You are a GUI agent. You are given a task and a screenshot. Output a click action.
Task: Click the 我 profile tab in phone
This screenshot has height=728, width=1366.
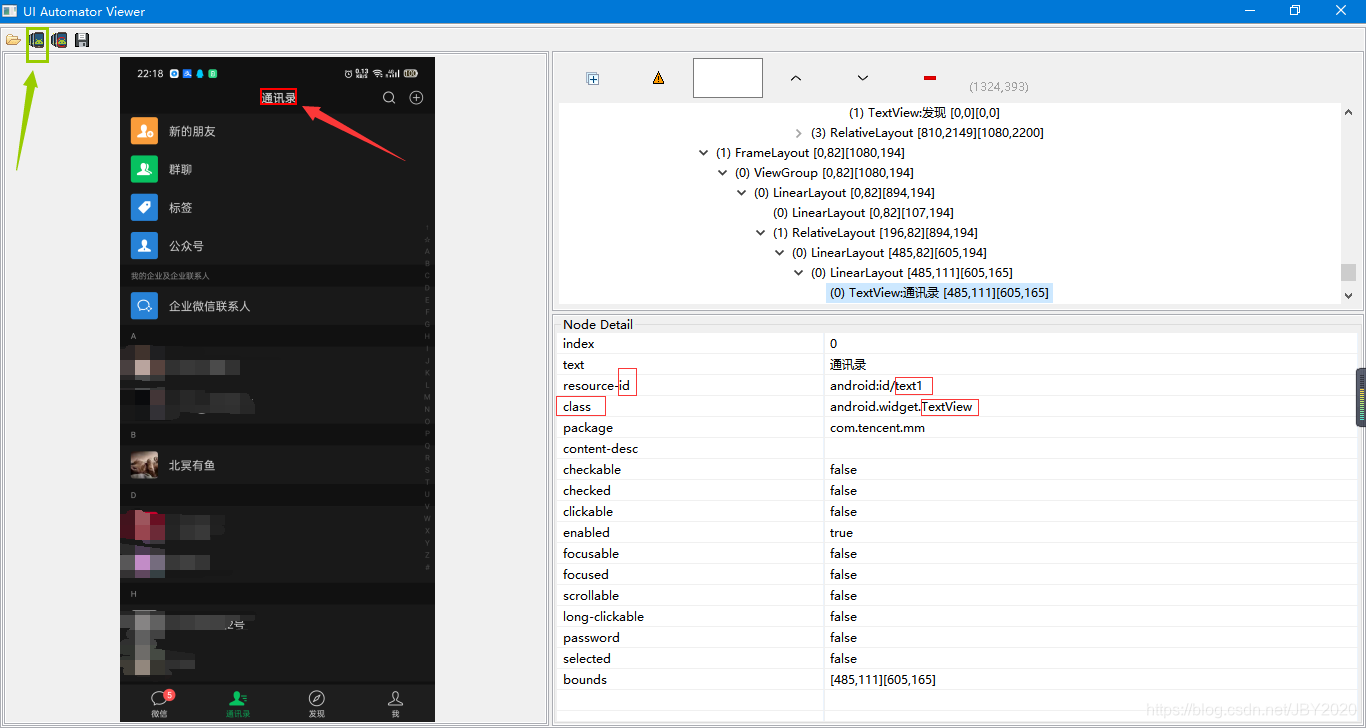click(x=396, y=703)
